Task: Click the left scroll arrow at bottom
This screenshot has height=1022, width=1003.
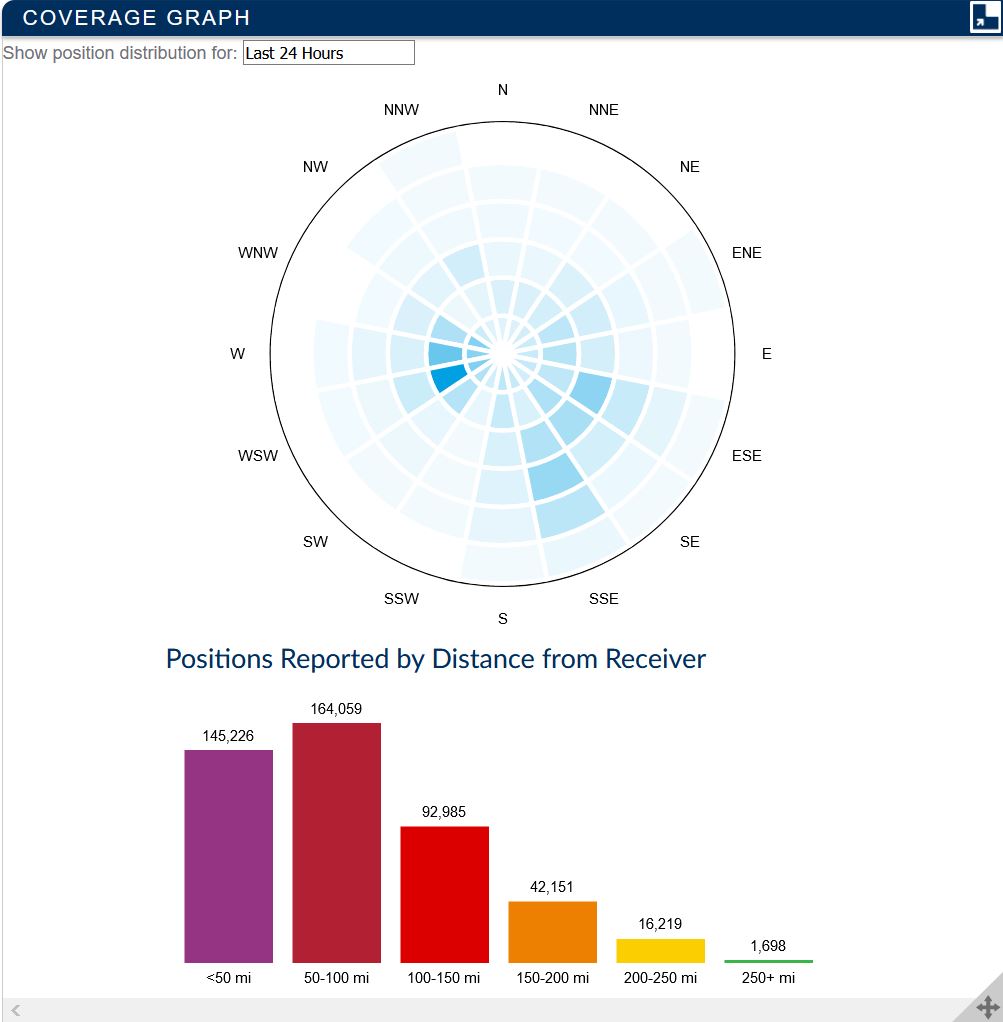Action: (16, 1010)
